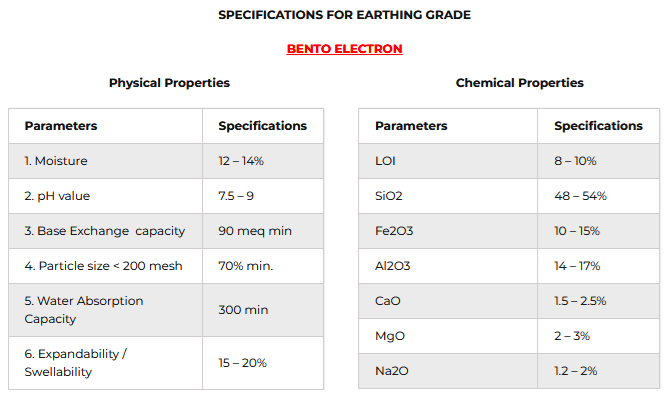Click the CaO 1.5 – 2.5% value
670x401 pixels.
580,301
